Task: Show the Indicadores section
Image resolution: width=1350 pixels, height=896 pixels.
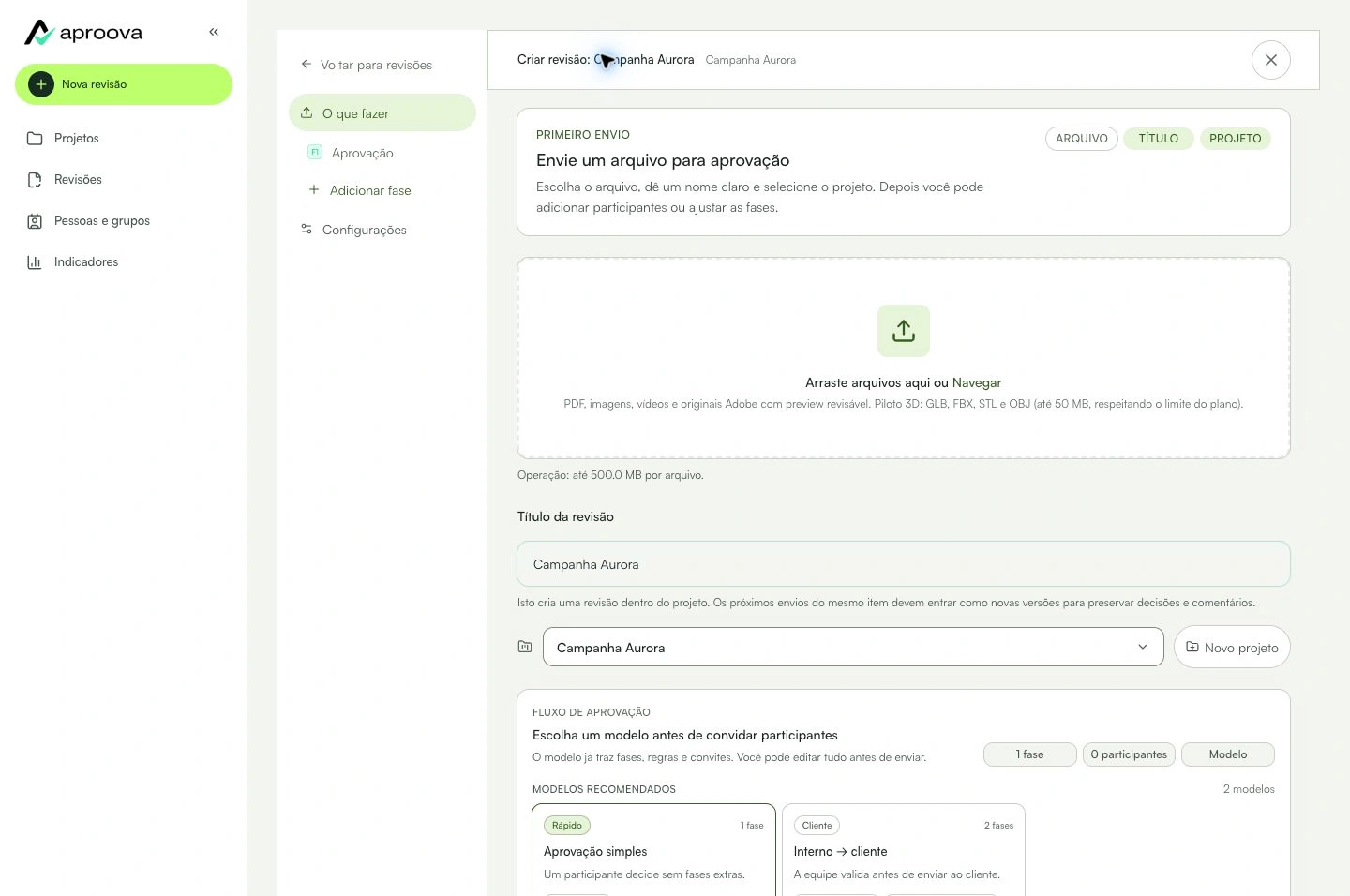Action: pyautogui.click(x=124, y=262)
